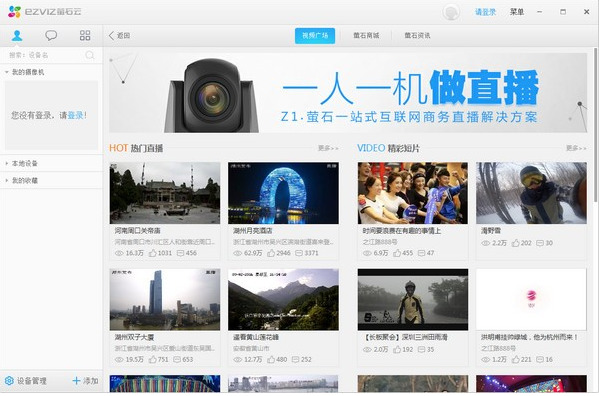Click the gray user avatar icon

(x=451, y=12)
